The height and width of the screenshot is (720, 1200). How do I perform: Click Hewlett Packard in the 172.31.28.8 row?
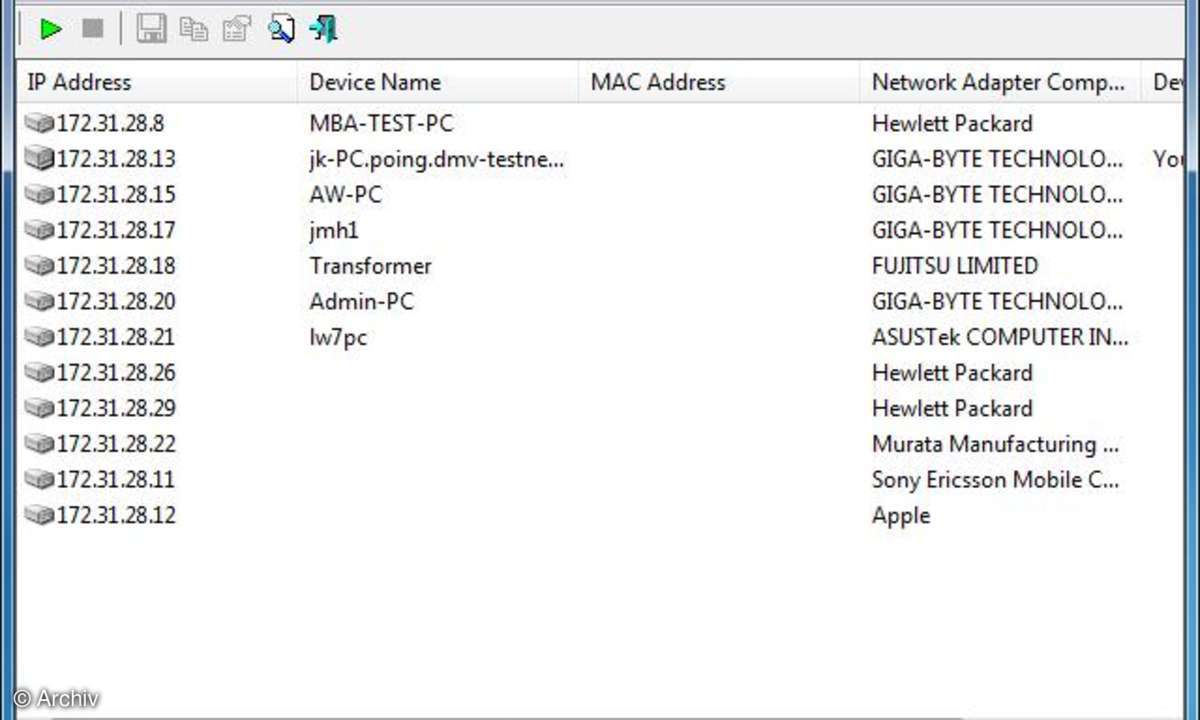(x=952, y=123)
